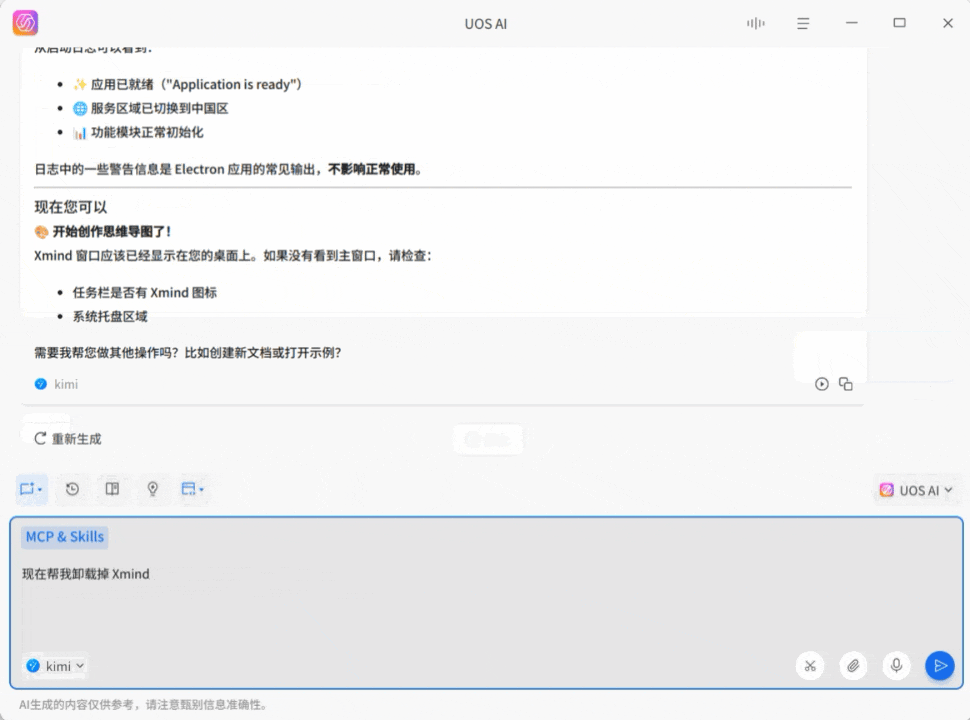Start voice input with microphone icon
This screenshot has height=720, width=970.
pyautogui.click(x=896, y=666)
